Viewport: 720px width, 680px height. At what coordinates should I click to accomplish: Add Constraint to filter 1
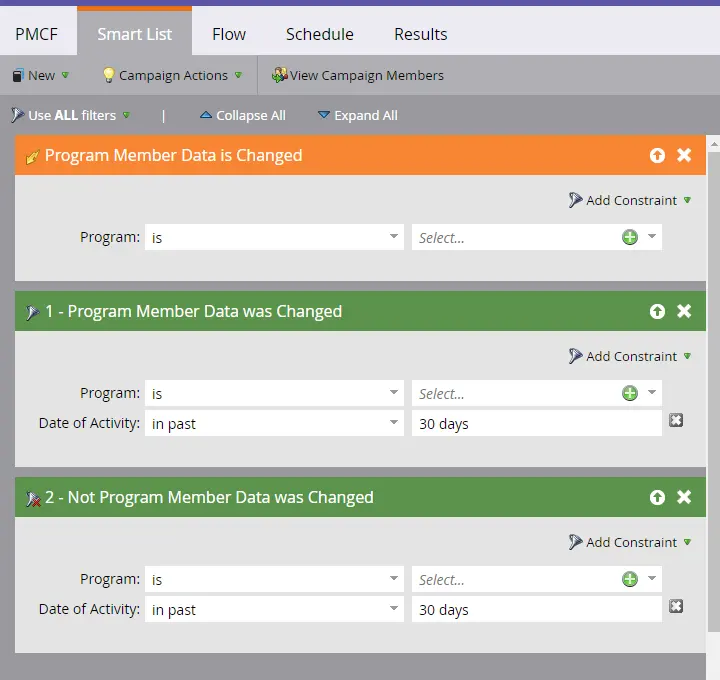click(x=630, y=356)
